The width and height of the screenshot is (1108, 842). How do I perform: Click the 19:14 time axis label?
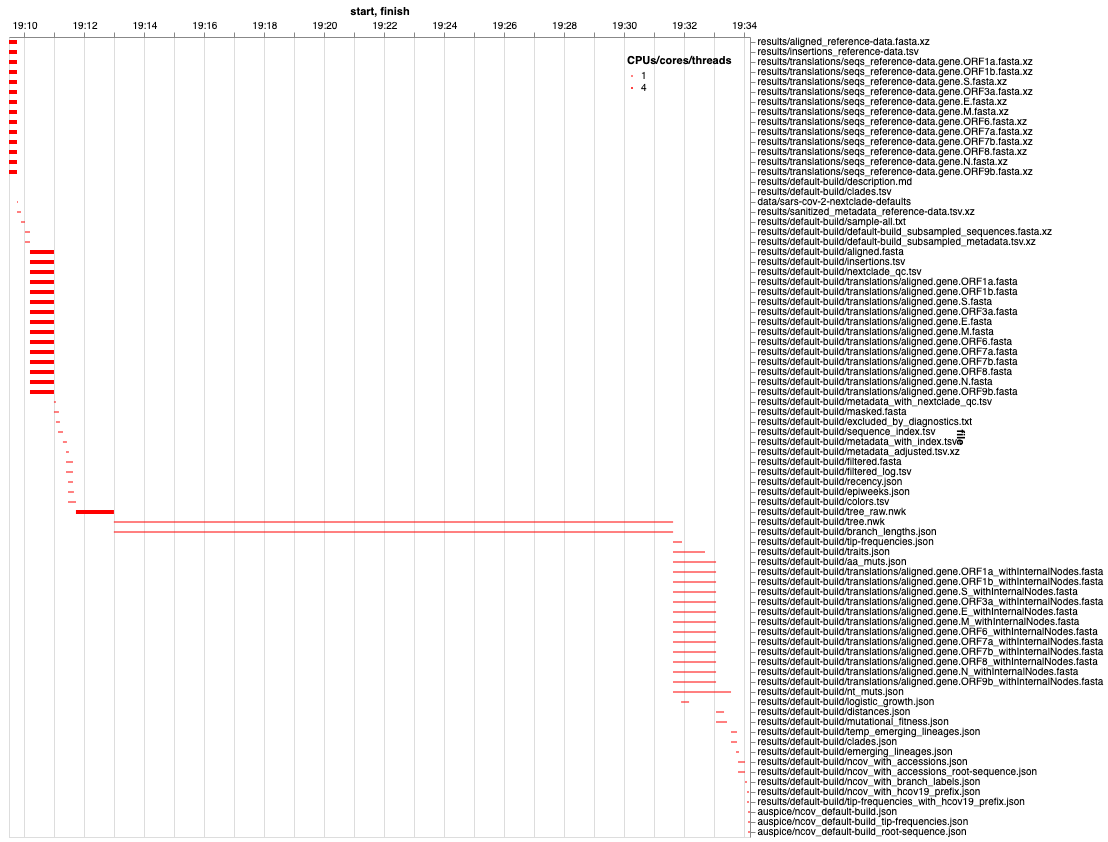pyautogui.click(x=145, y=25)
